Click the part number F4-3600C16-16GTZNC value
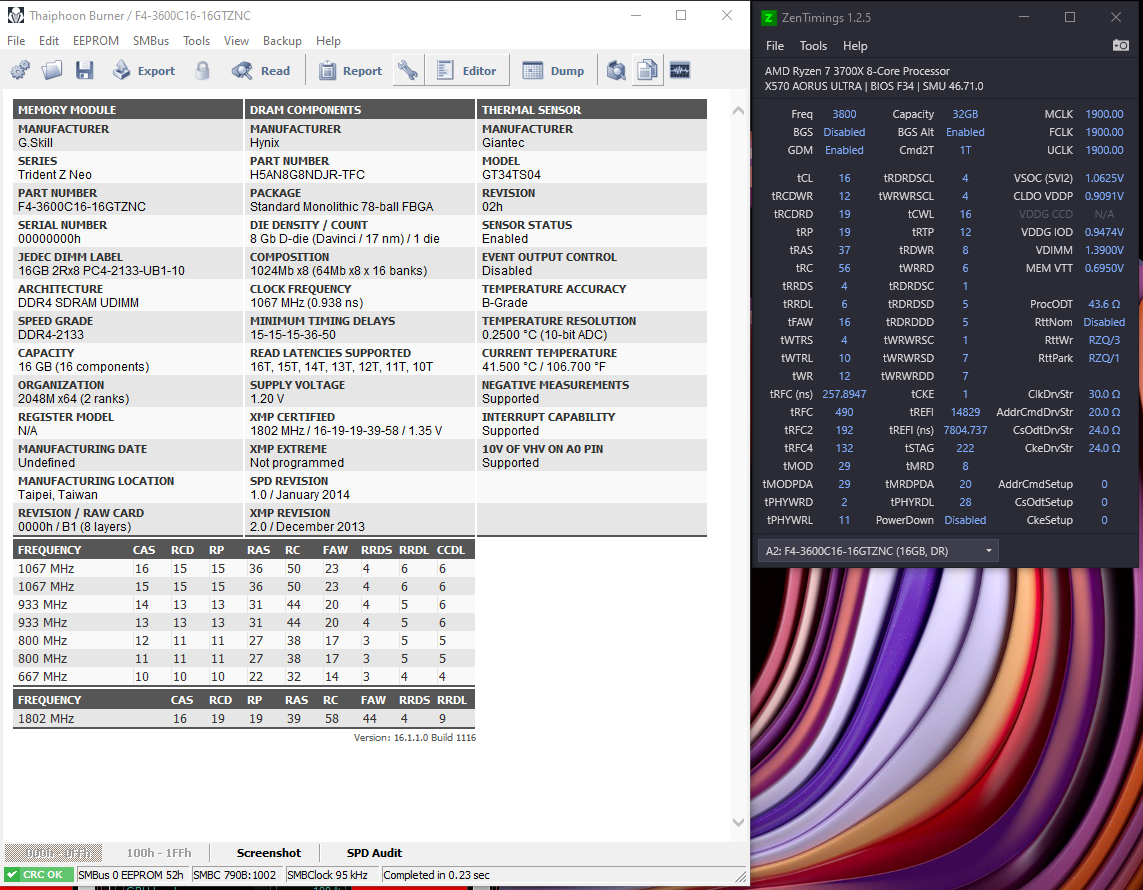This screenshot has width=1143, height=890. tap(82, 207)
